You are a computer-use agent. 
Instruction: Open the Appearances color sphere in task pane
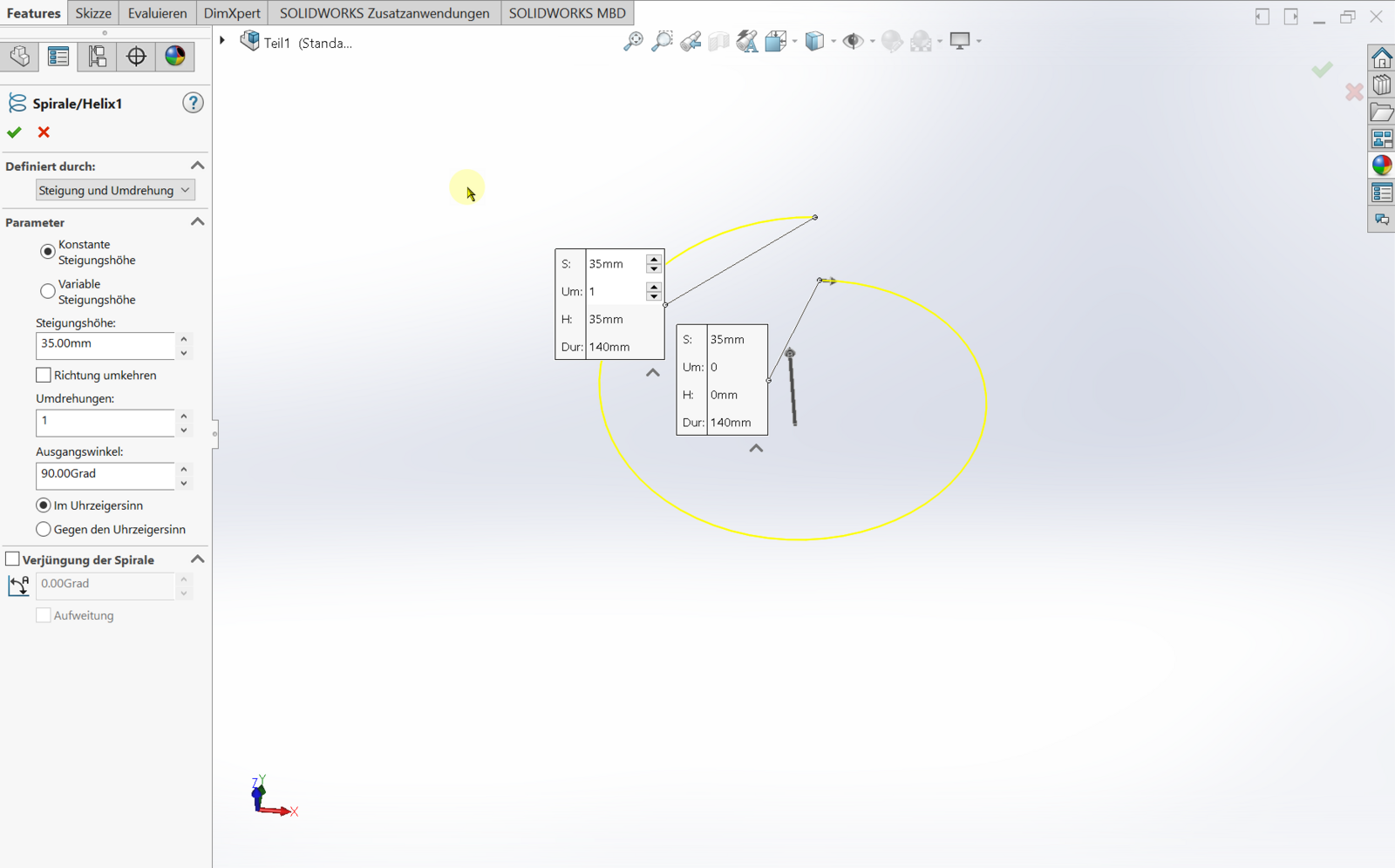tap(1382, 166)
